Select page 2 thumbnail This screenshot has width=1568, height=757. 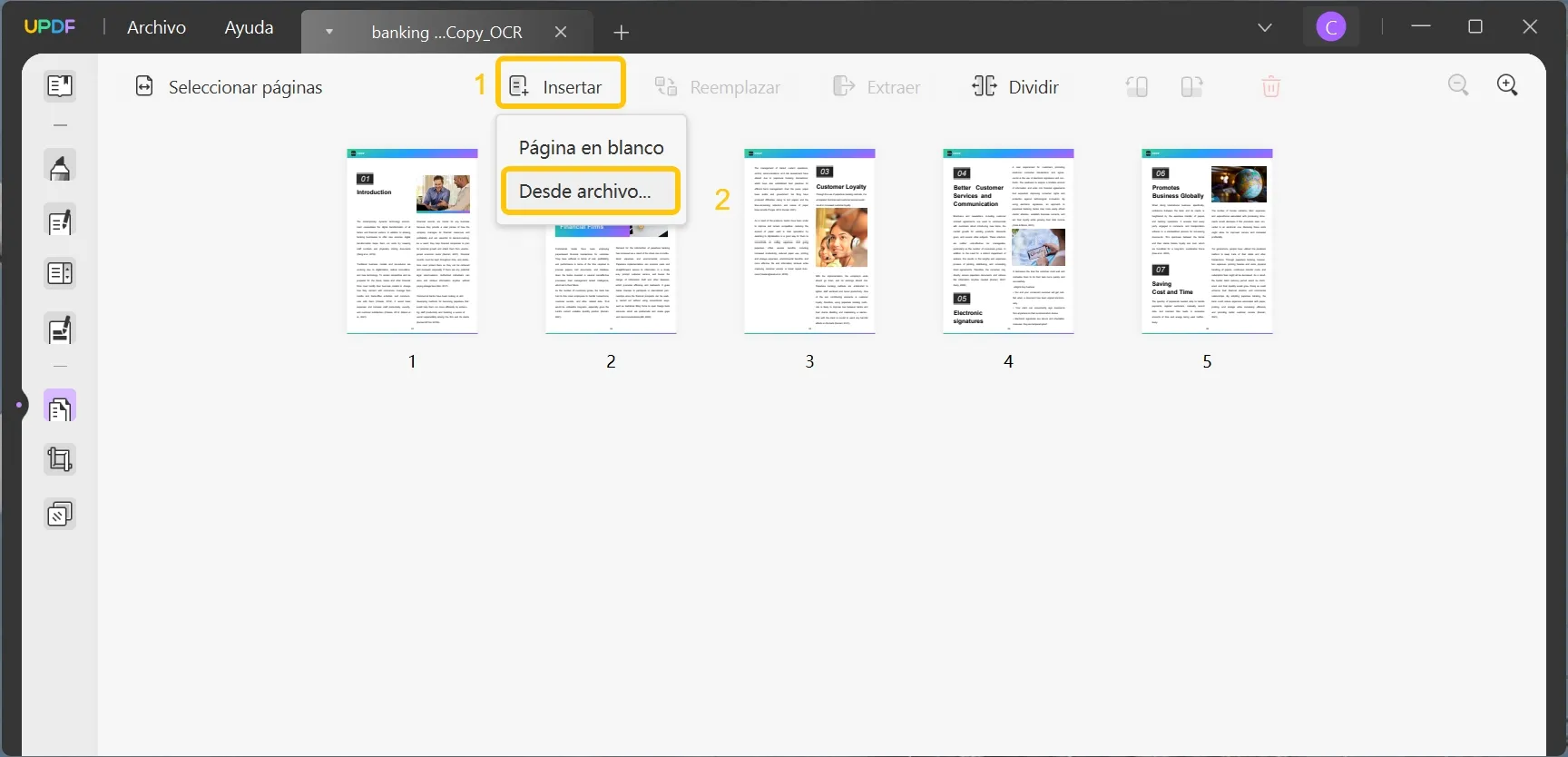(611, 280)
